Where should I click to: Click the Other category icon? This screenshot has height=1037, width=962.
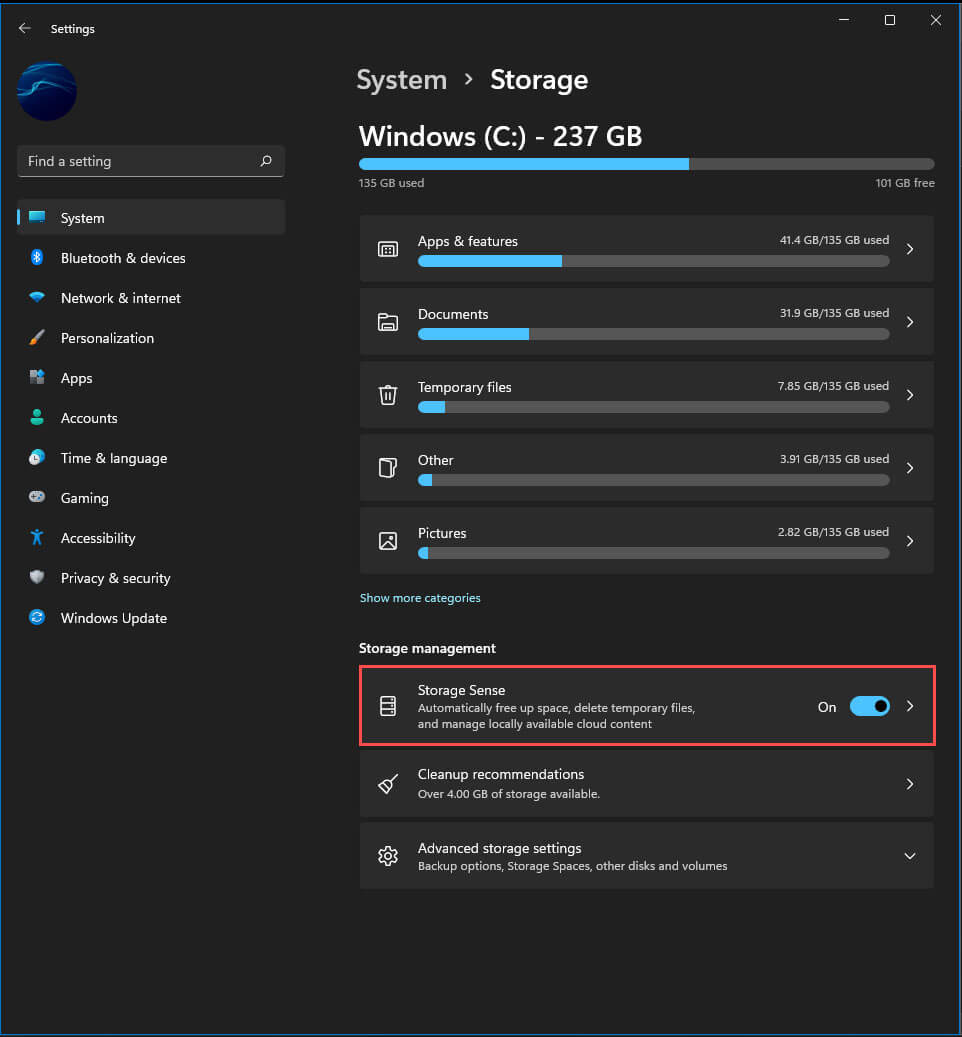[x=387, y=468]
